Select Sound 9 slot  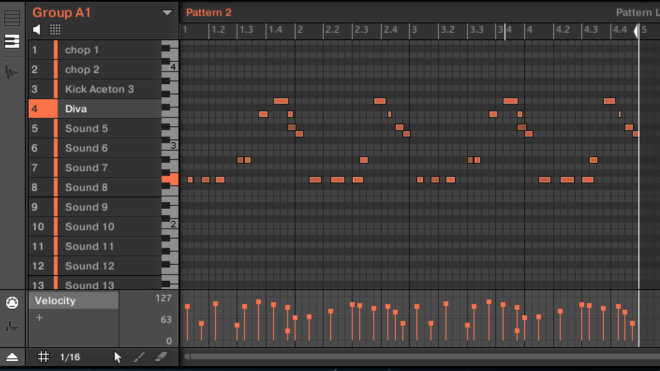tap(95, 207)
